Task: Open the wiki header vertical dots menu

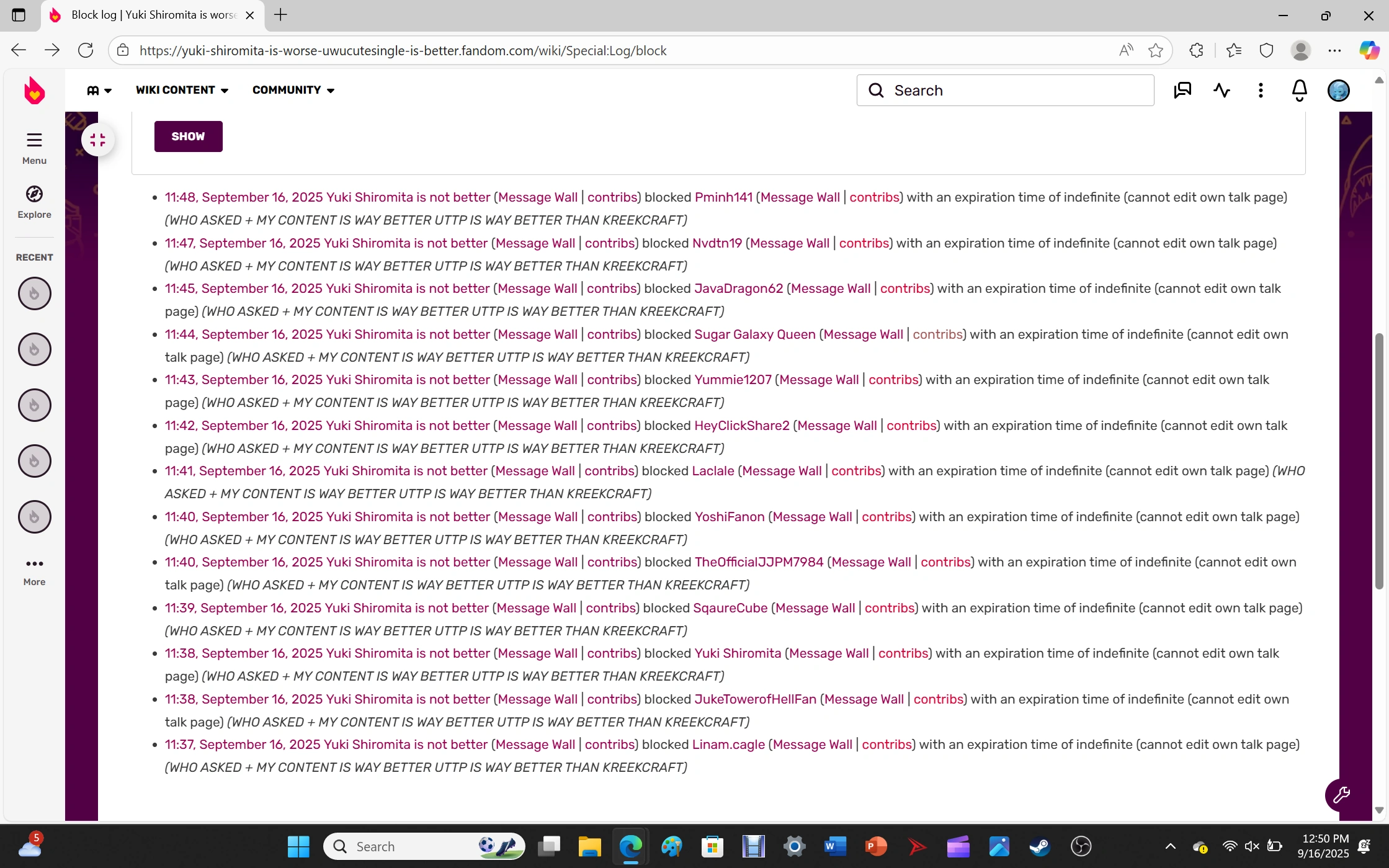Action: click(1260, 91)
